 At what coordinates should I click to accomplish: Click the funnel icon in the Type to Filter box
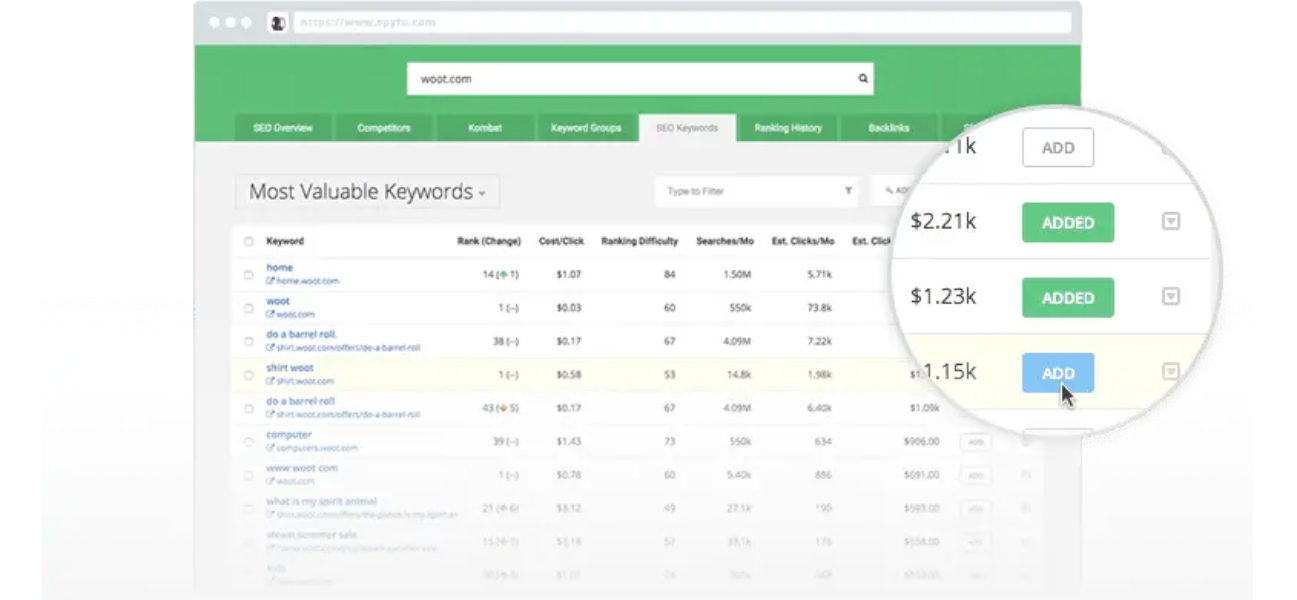point(848,190)
